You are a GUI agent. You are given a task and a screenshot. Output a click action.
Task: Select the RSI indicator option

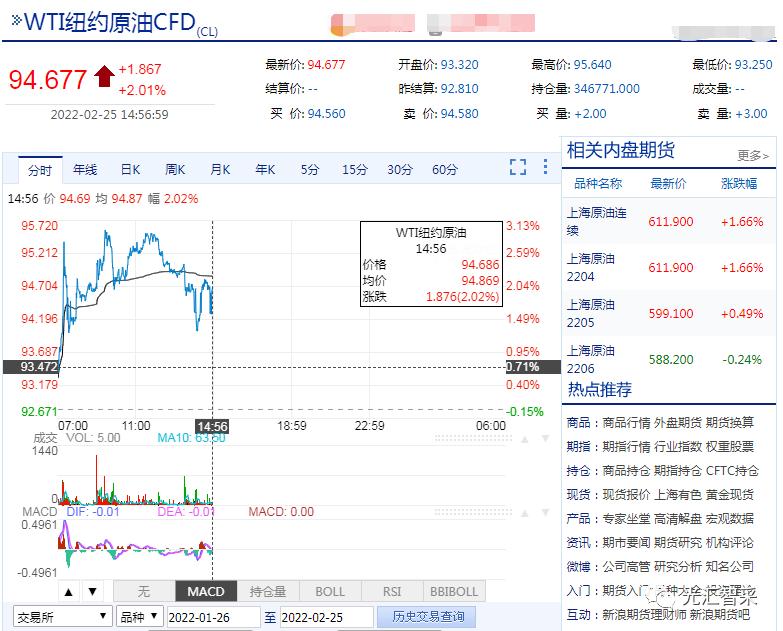pyautogui.click(x=392, y=592)
